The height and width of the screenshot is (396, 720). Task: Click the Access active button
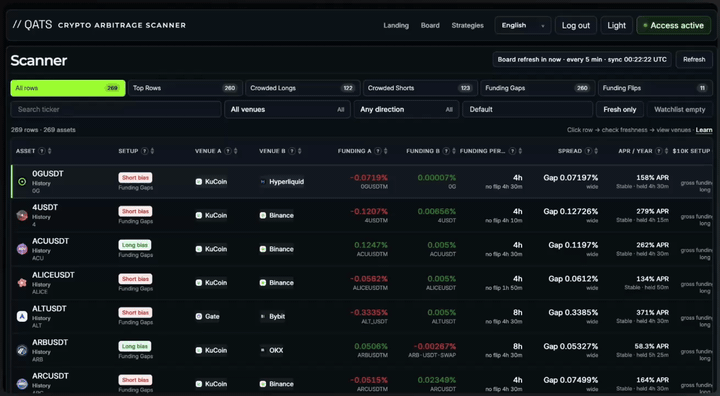(x=674, y=25)
